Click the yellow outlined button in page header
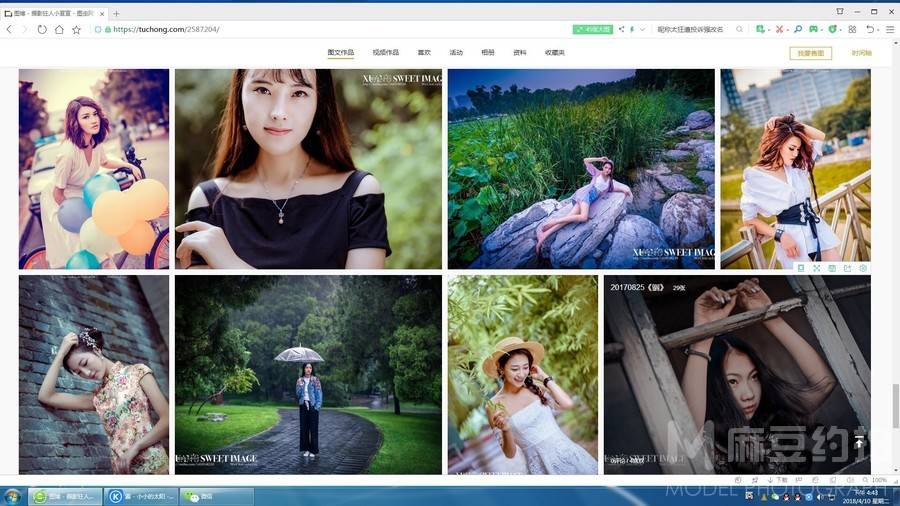 [x=810, y=53]
